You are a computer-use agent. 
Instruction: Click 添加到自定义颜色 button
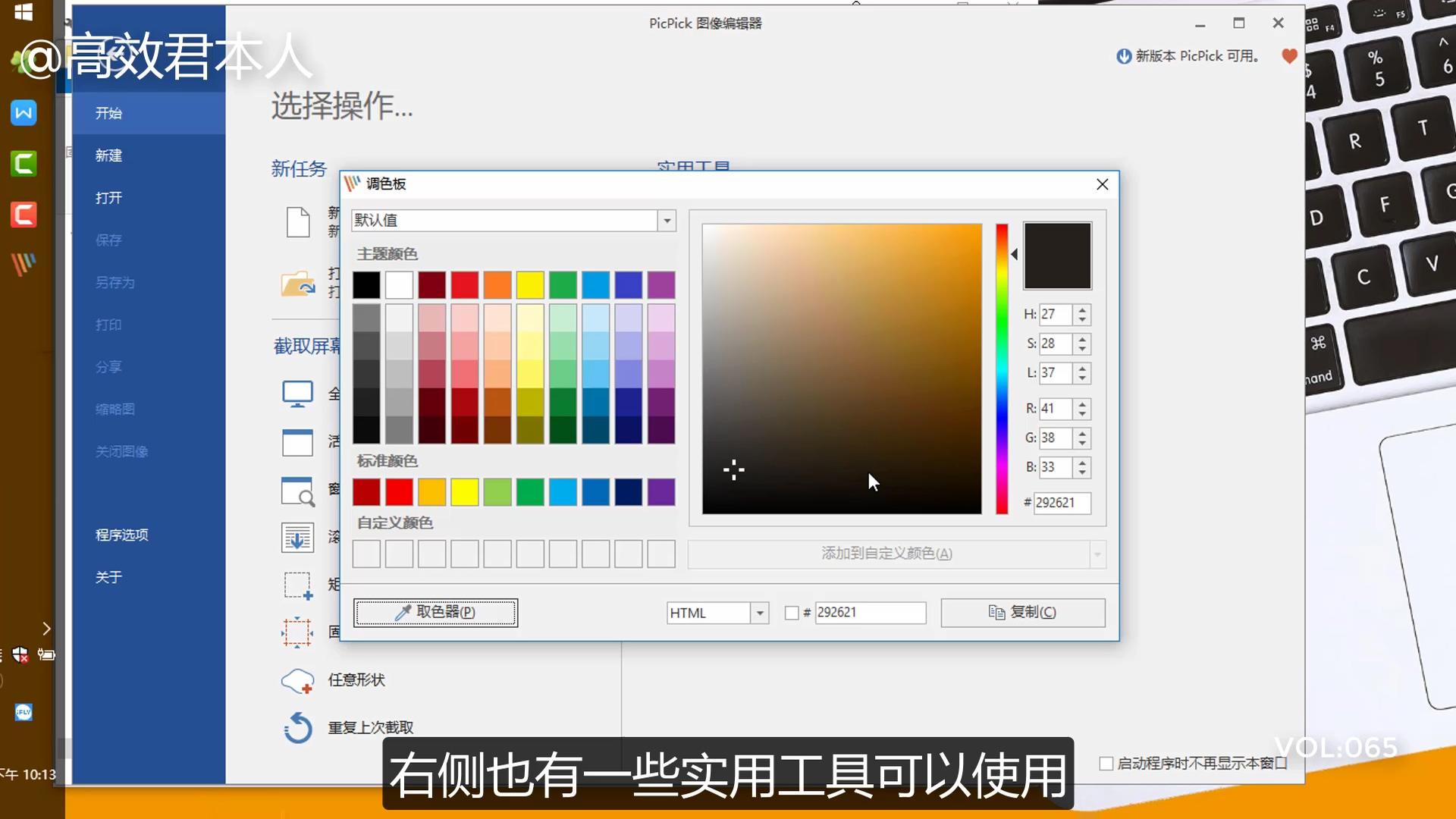coord(887,554)
